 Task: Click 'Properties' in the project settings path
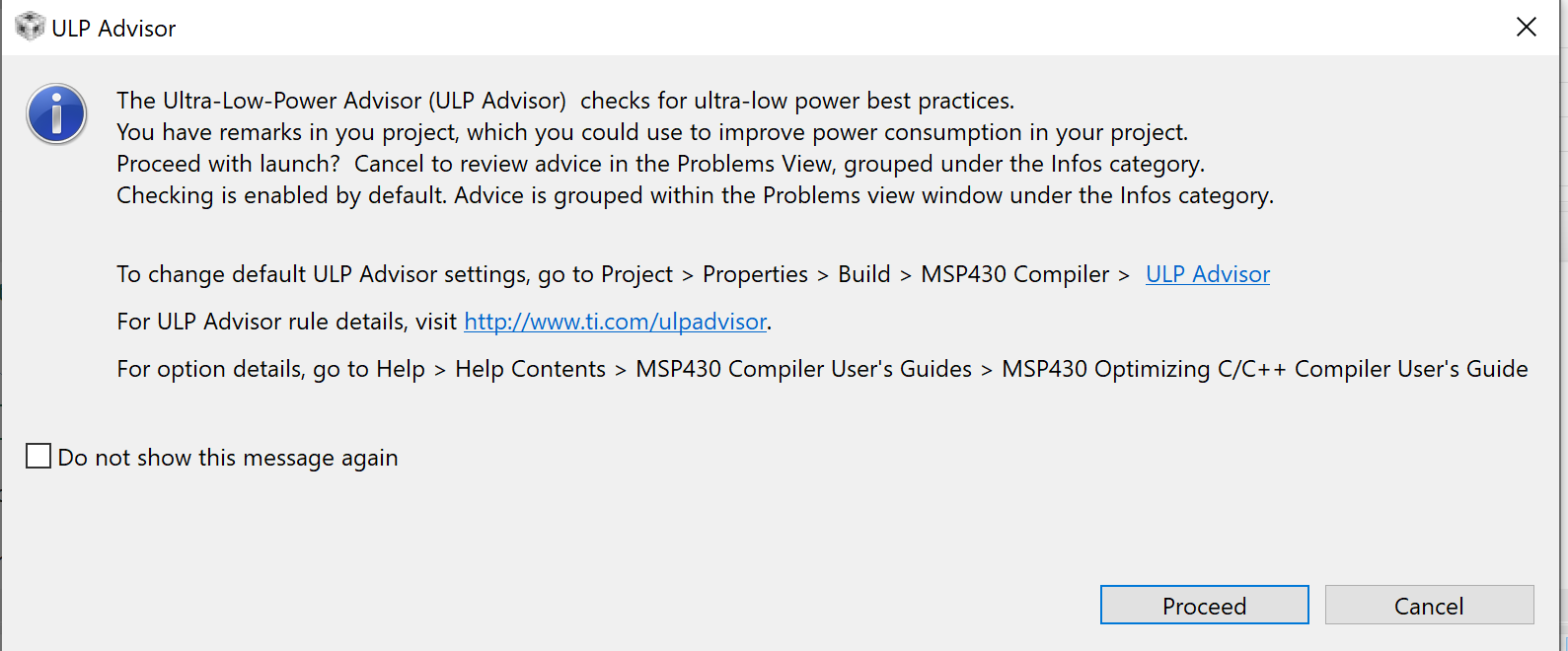coord(755,274)
